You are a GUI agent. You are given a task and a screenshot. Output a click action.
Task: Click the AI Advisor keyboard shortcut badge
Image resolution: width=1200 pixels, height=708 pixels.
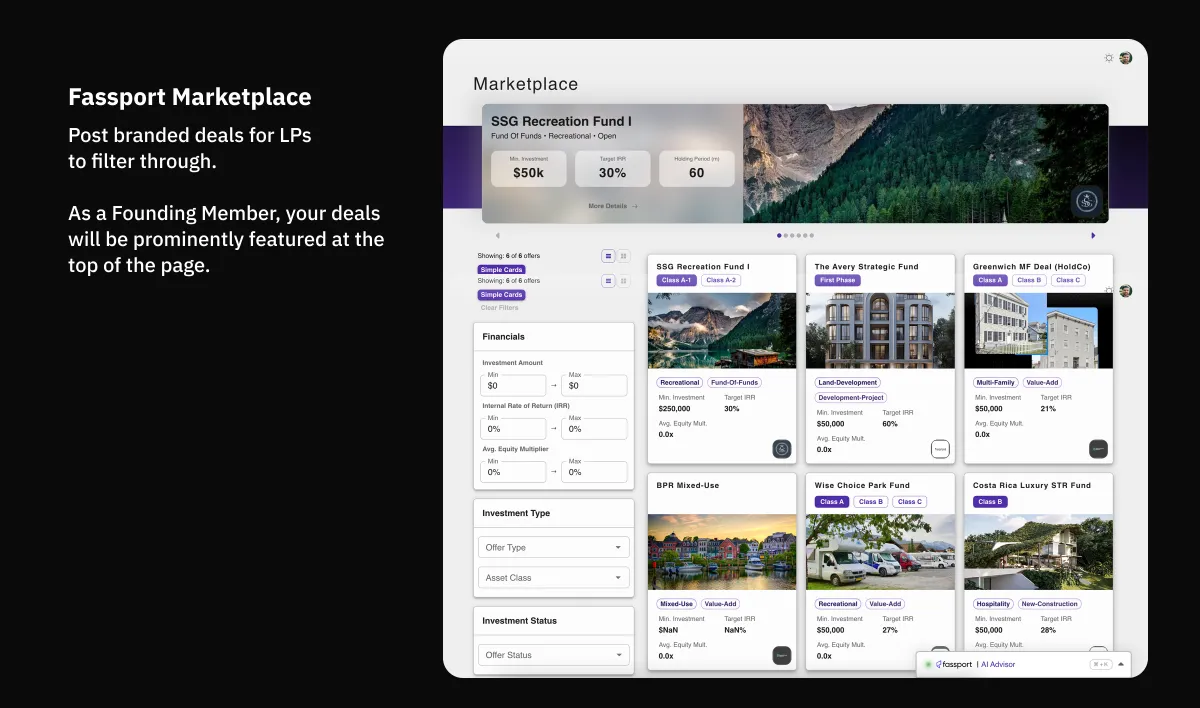pyautogui.click(x=1101, y=664)
